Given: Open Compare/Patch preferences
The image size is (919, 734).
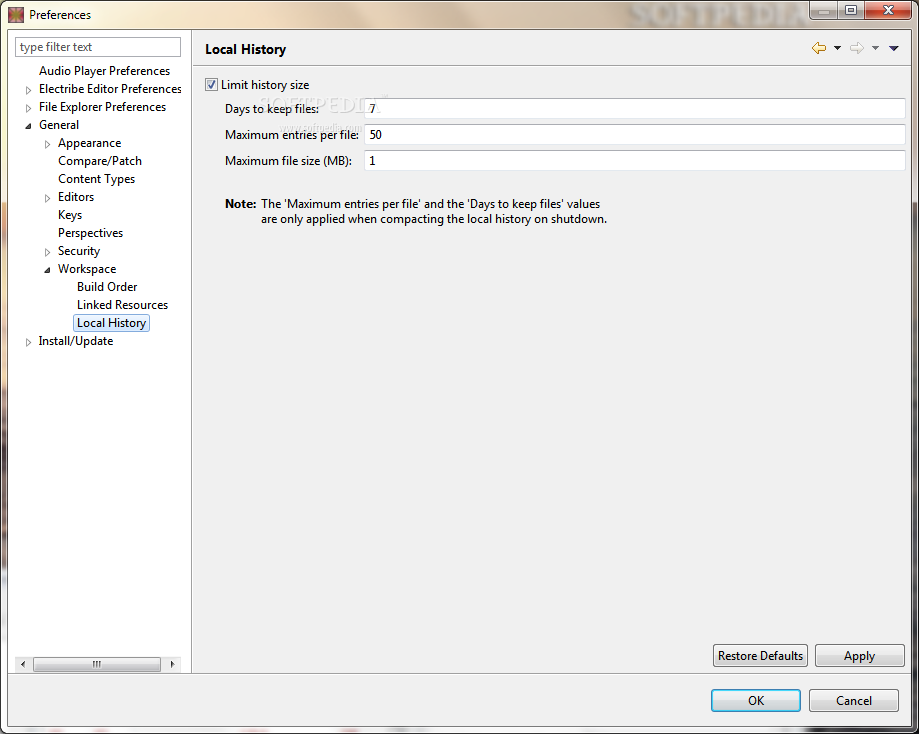Looking at the screenshot, I should coord(100,161).
